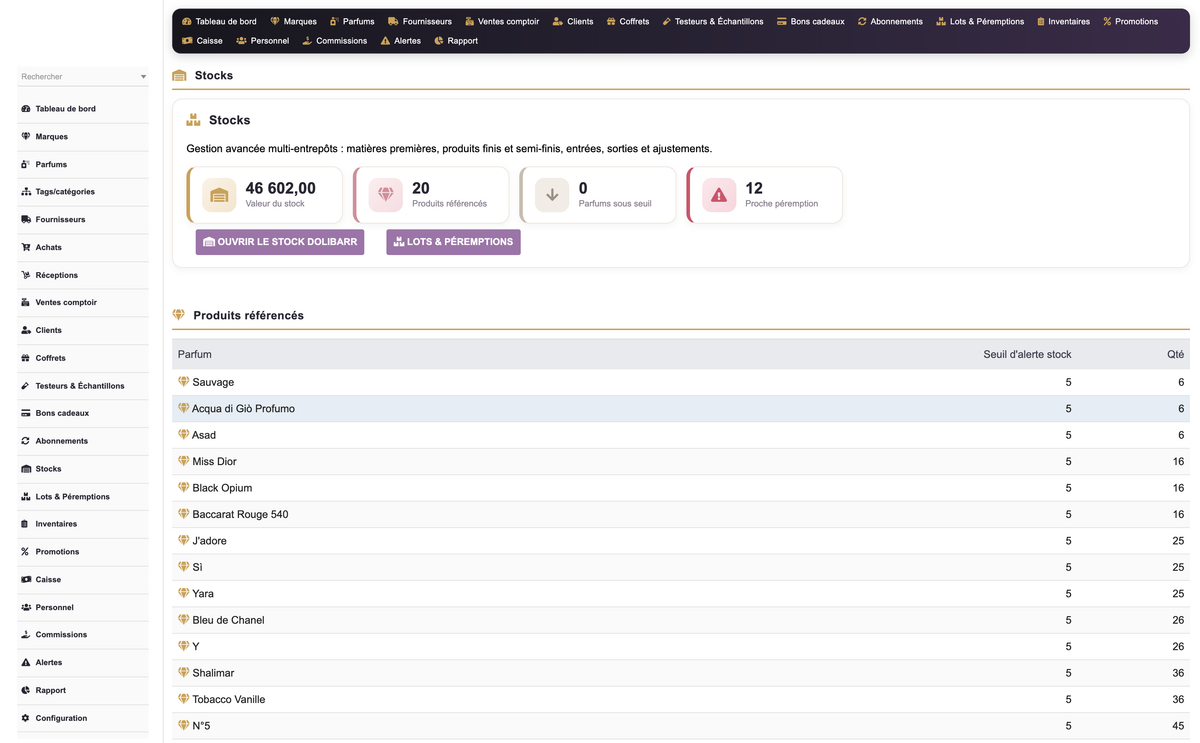Select the N°5 product row
This screenshot has height=743, width=1200.
tap(681, 726)
